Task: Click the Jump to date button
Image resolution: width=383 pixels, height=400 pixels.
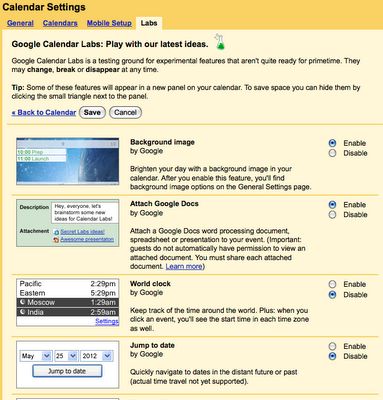Action: click(x=67, y=371)
